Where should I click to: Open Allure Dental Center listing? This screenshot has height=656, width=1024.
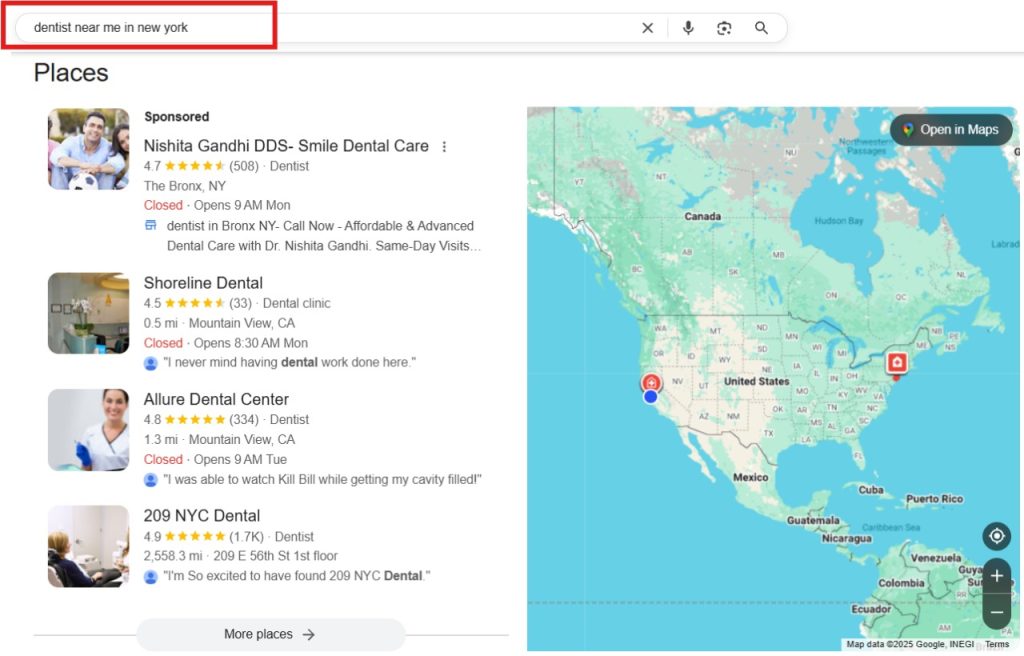[x=216, y=399]
